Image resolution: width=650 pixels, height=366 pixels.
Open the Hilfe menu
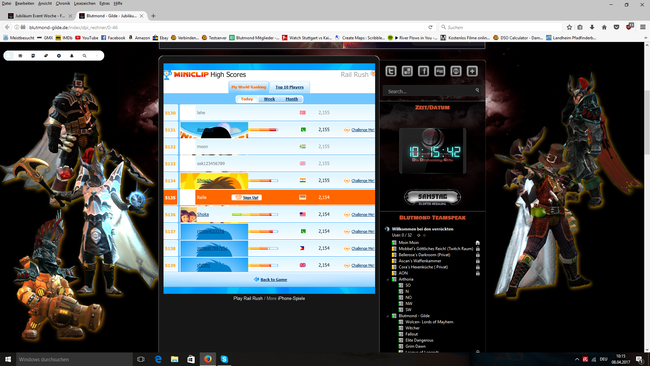(118, 3)
